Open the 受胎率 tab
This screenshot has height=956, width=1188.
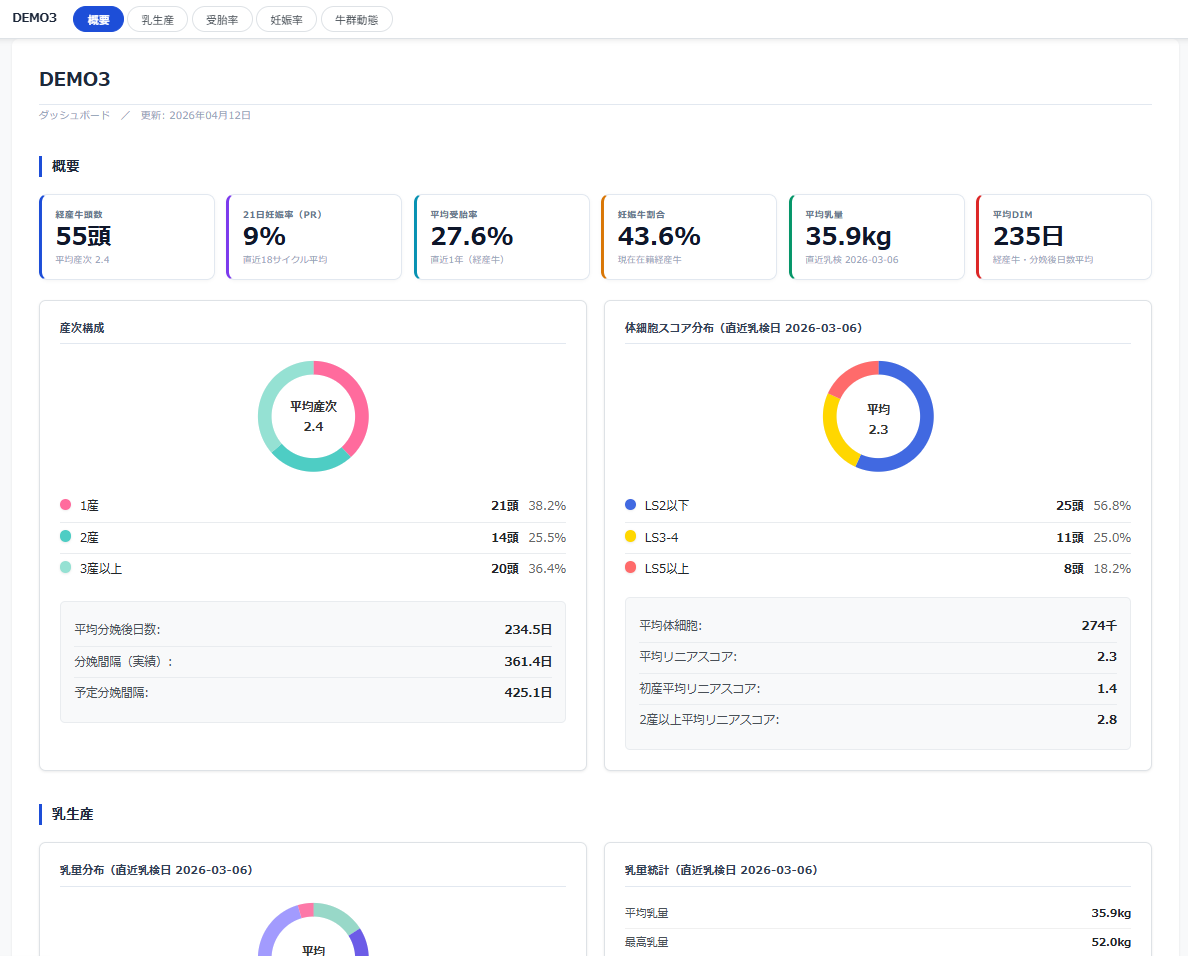point(222,20)
